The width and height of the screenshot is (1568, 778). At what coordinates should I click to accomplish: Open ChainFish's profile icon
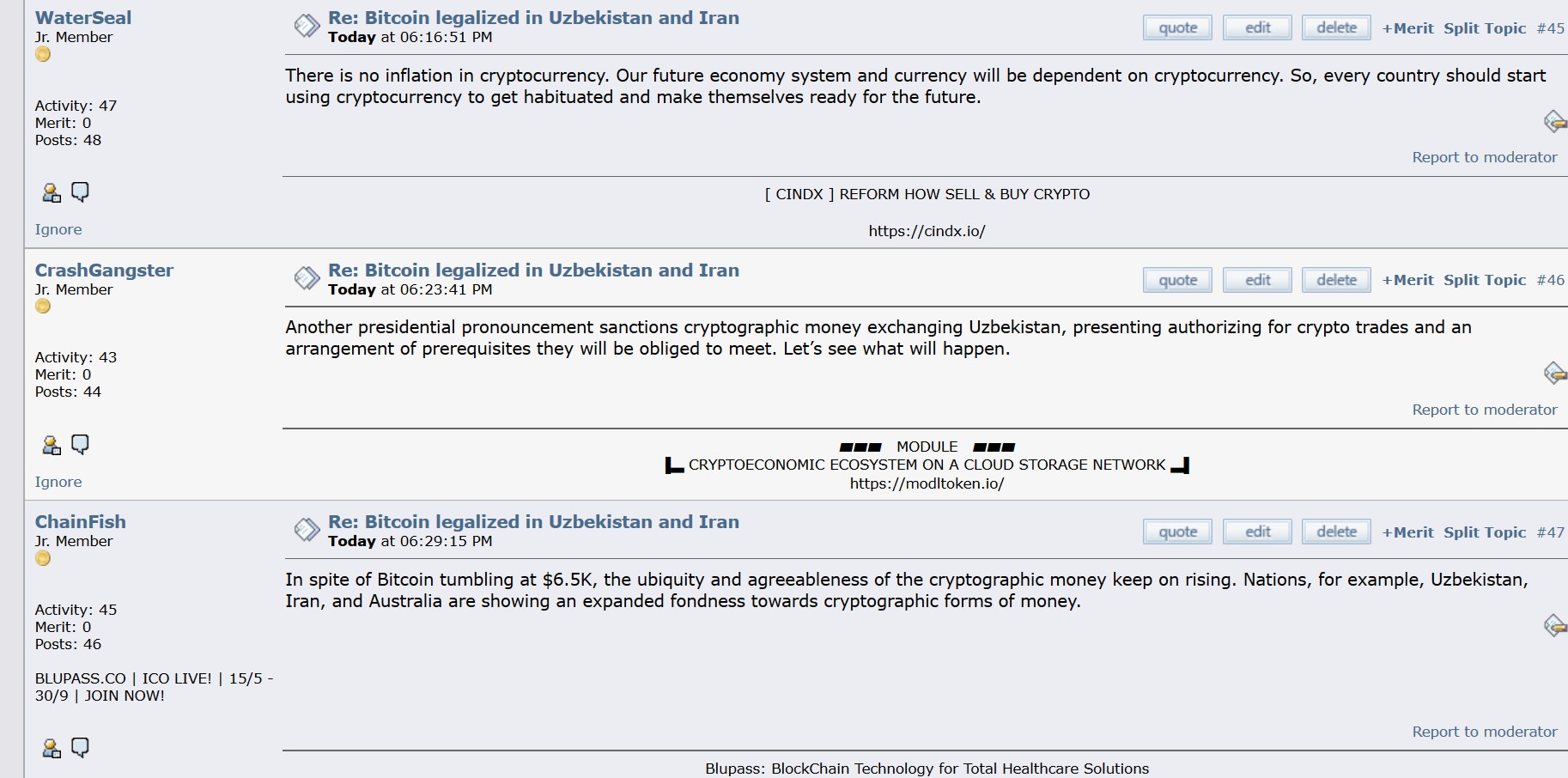click(x=52, y=748)
